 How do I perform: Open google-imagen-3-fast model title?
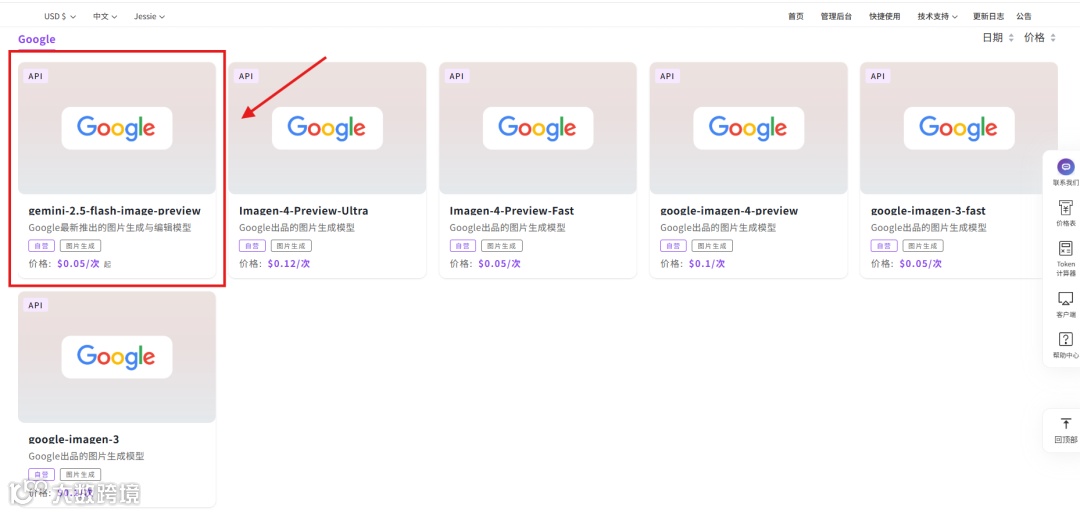pyautogui.click(x=928, y=211)
